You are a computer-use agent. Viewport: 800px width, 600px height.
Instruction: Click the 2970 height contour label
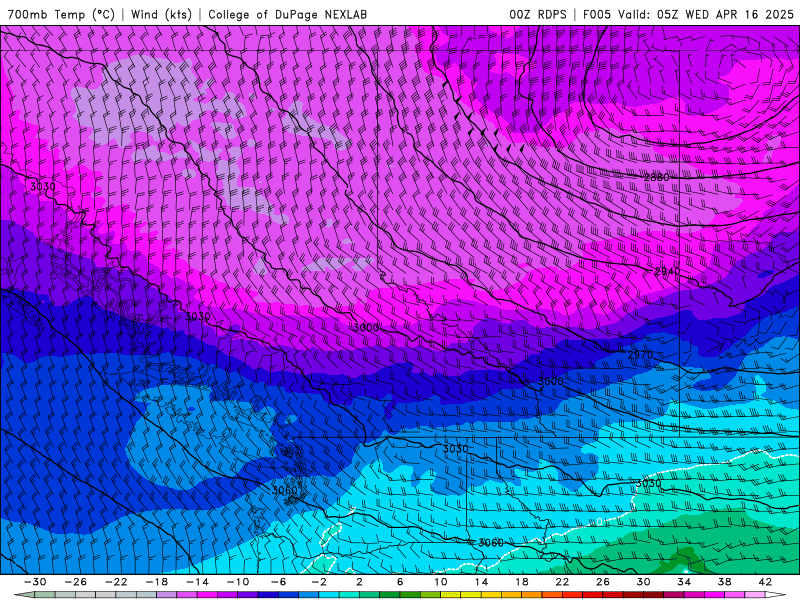pyautogui.click(x=640, y=355)
